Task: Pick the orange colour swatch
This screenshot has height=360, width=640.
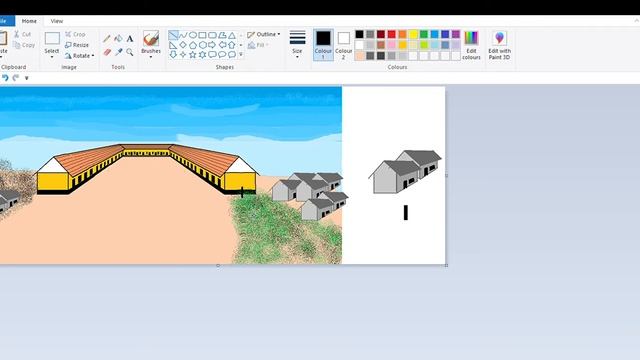Action: click(x=402, y=34)
